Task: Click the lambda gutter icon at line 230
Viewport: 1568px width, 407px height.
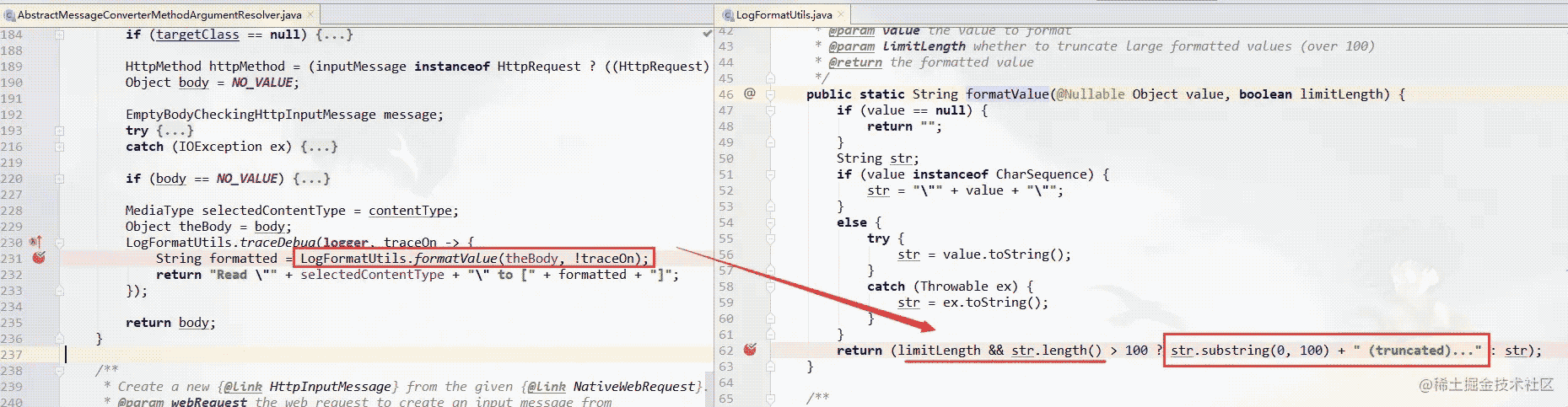Action: coord(36,243)
